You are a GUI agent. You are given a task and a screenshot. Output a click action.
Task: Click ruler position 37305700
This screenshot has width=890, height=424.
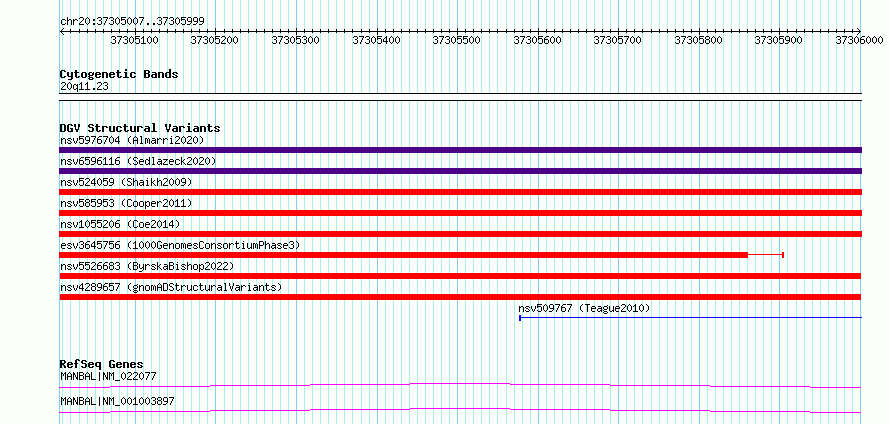(618, 40)
